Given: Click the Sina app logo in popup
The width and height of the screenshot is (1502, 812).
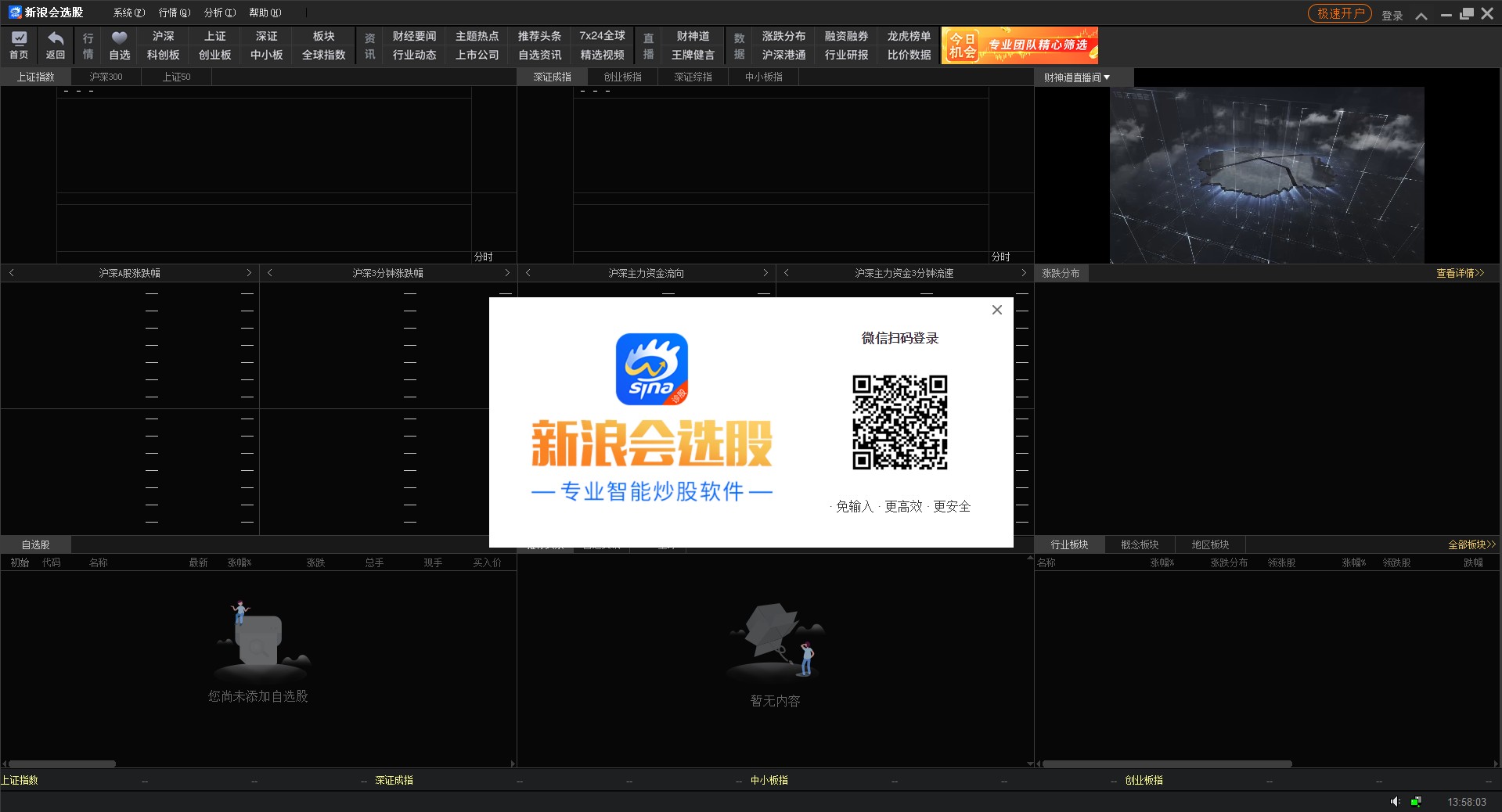Looking at the screenshot, I should (x=651, y=369).
